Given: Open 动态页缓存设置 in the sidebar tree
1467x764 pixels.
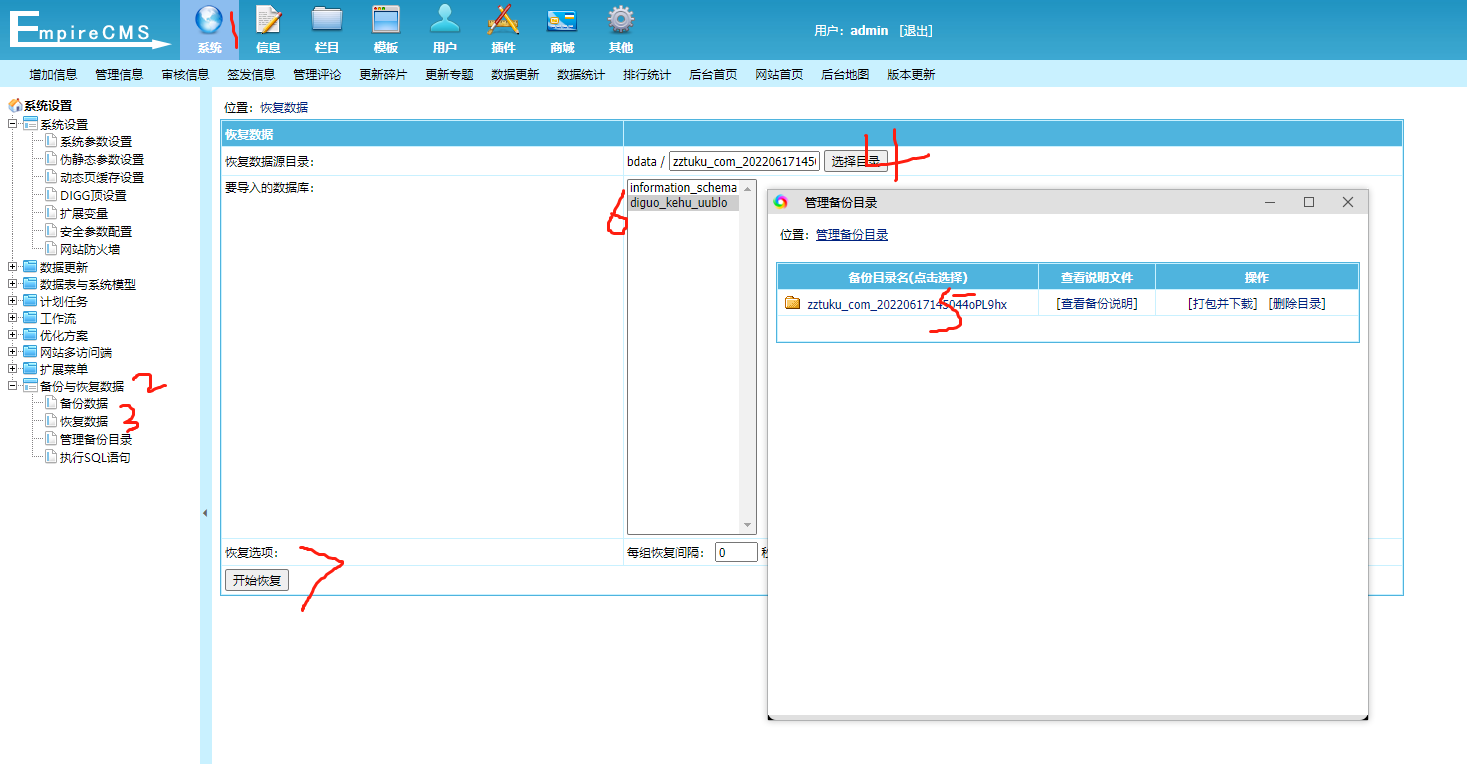Looking at the screenshot, I should (102, 177).
